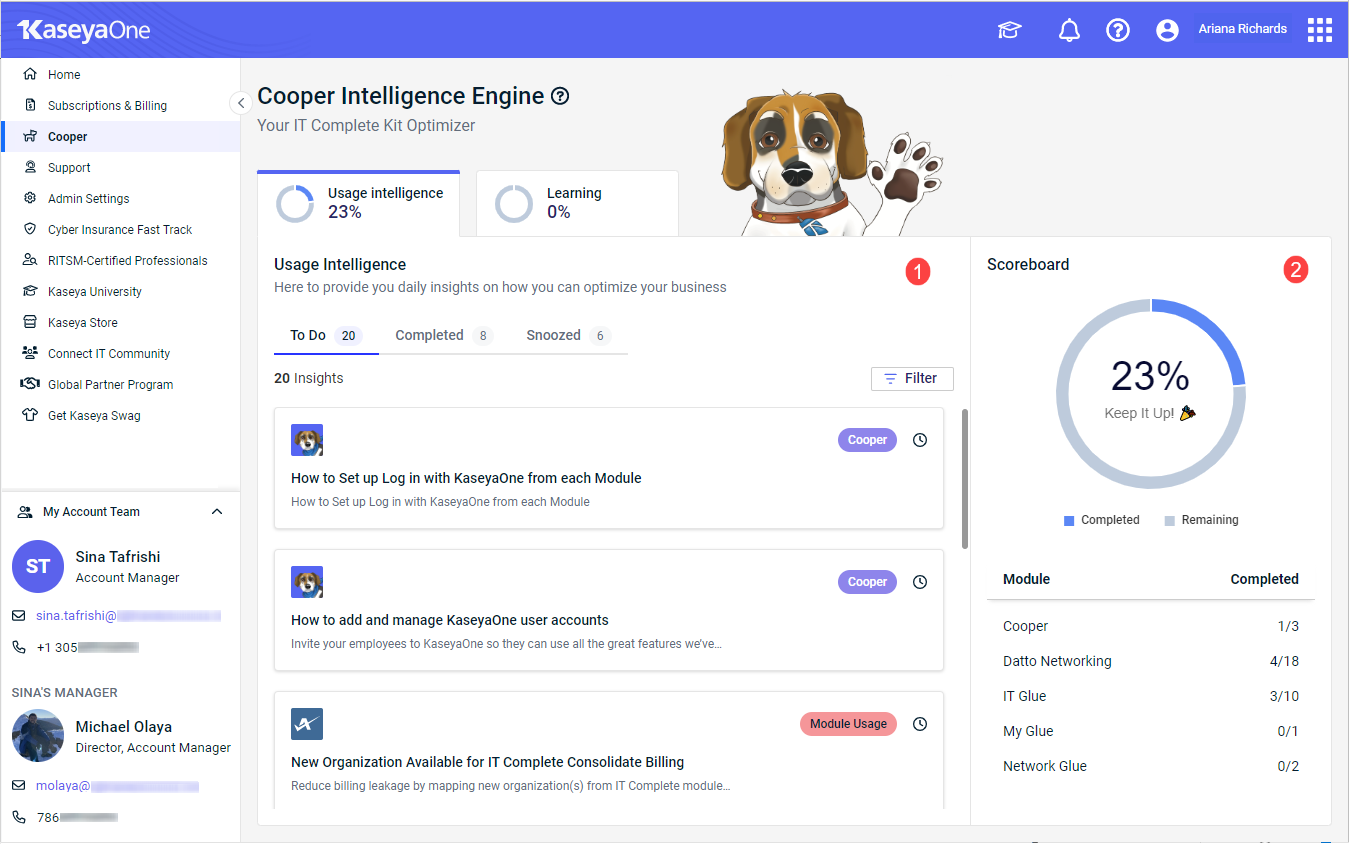
Task: Click the IT Glue row showing 3/10
Action: [1150, 696]
